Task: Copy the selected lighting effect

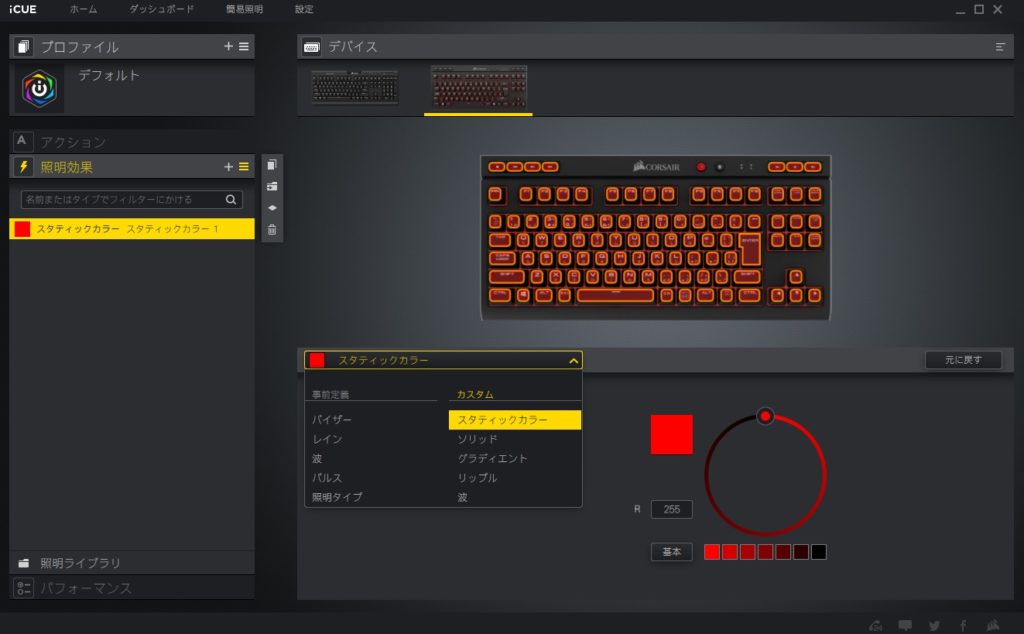Action: [272, 165]
